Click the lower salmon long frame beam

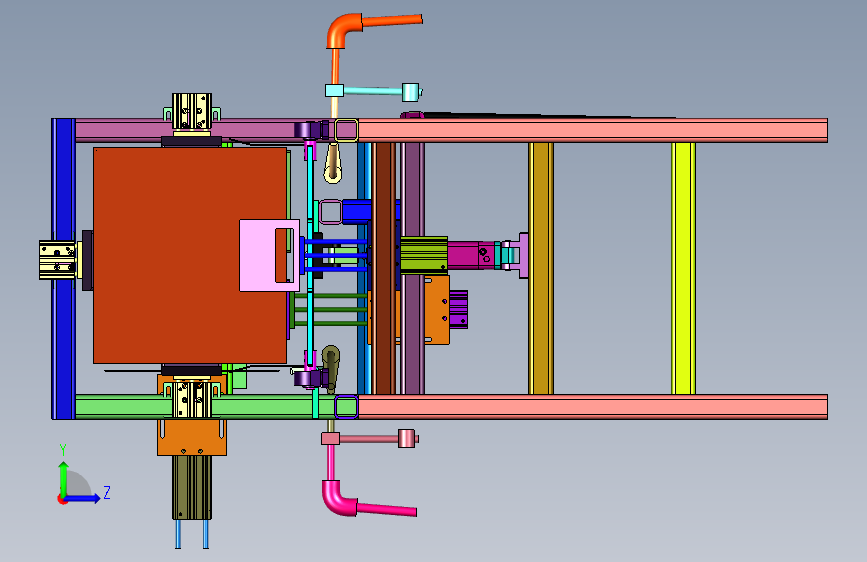[x=593, y=407]
